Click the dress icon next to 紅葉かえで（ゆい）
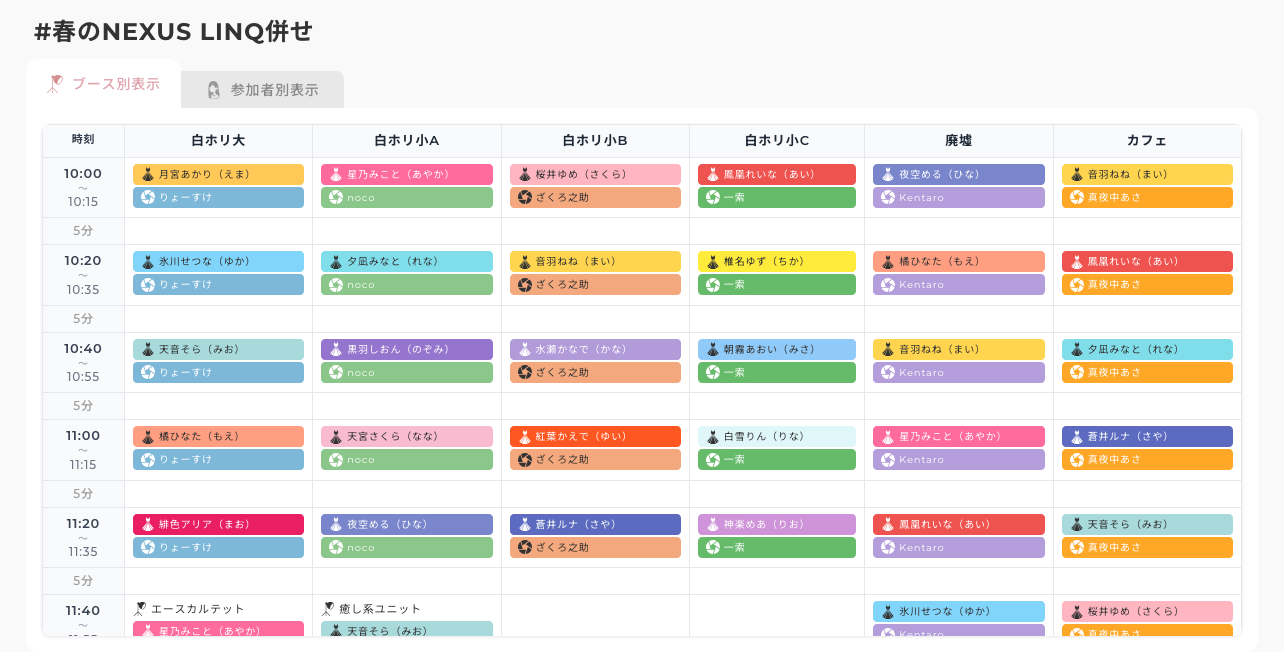The width and height of the screenshot is (1284, 652). coord(524,437)
